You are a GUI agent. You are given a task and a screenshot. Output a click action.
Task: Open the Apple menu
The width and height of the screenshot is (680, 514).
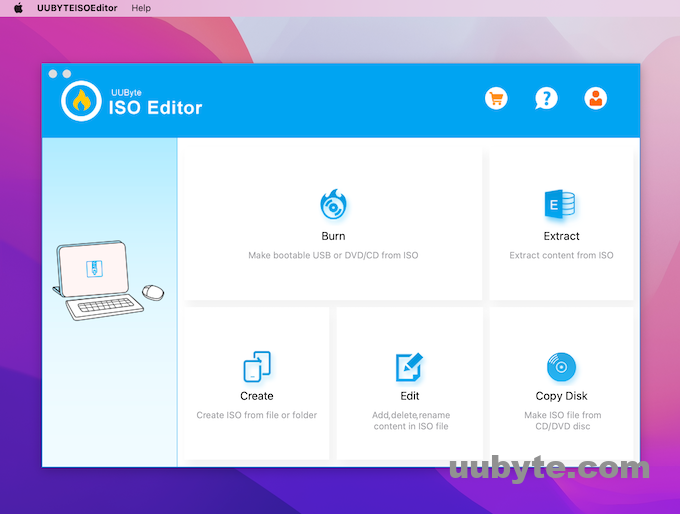point(18,8)
